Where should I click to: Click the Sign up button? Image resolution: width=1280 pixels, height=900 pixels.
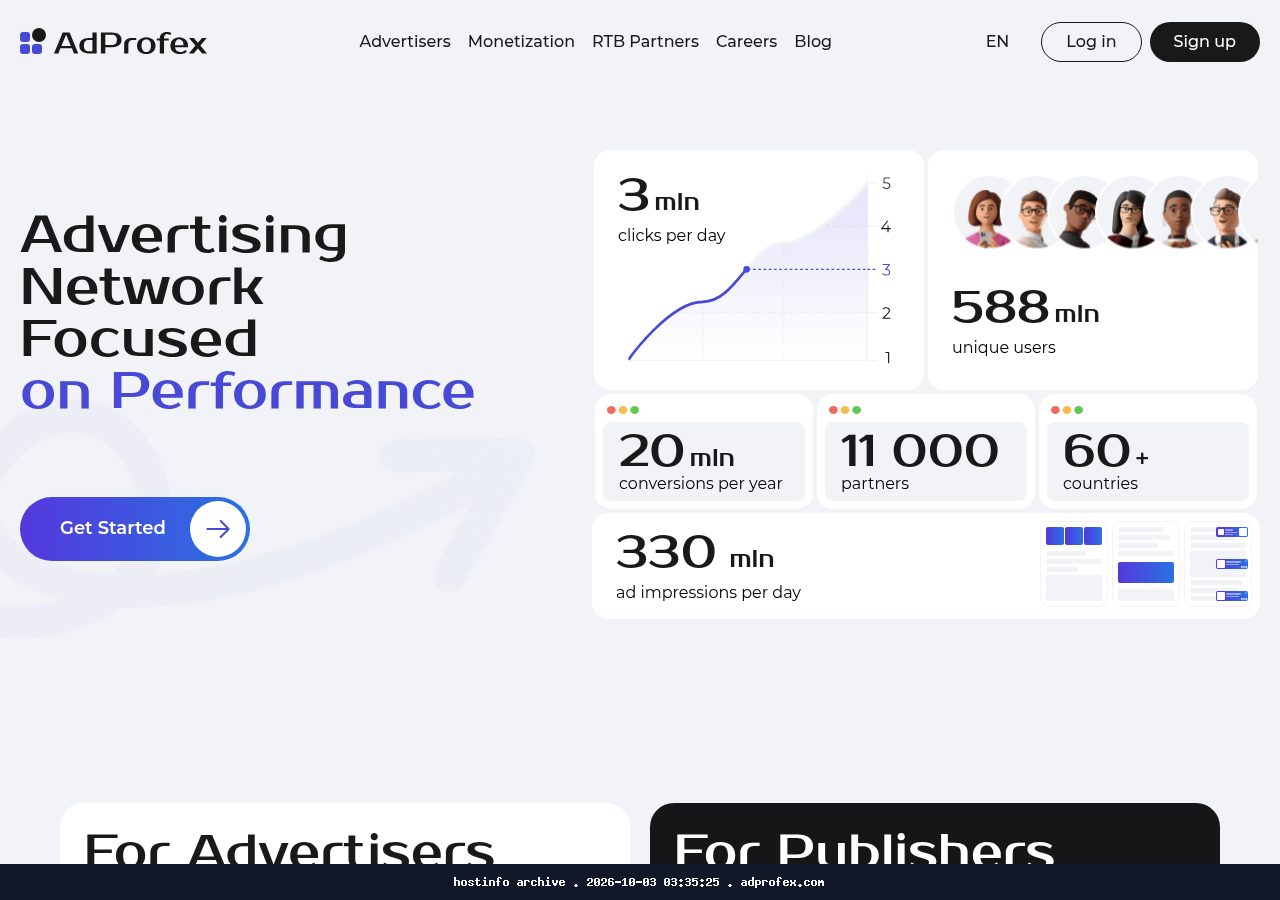point(1204,42)
